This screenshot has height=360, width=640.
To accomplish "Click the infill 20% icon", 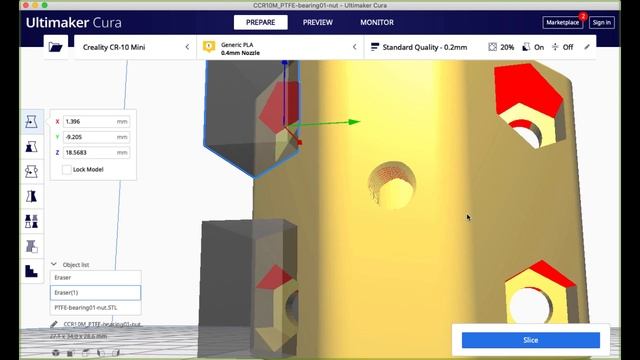I will click(x=493, y=47).
